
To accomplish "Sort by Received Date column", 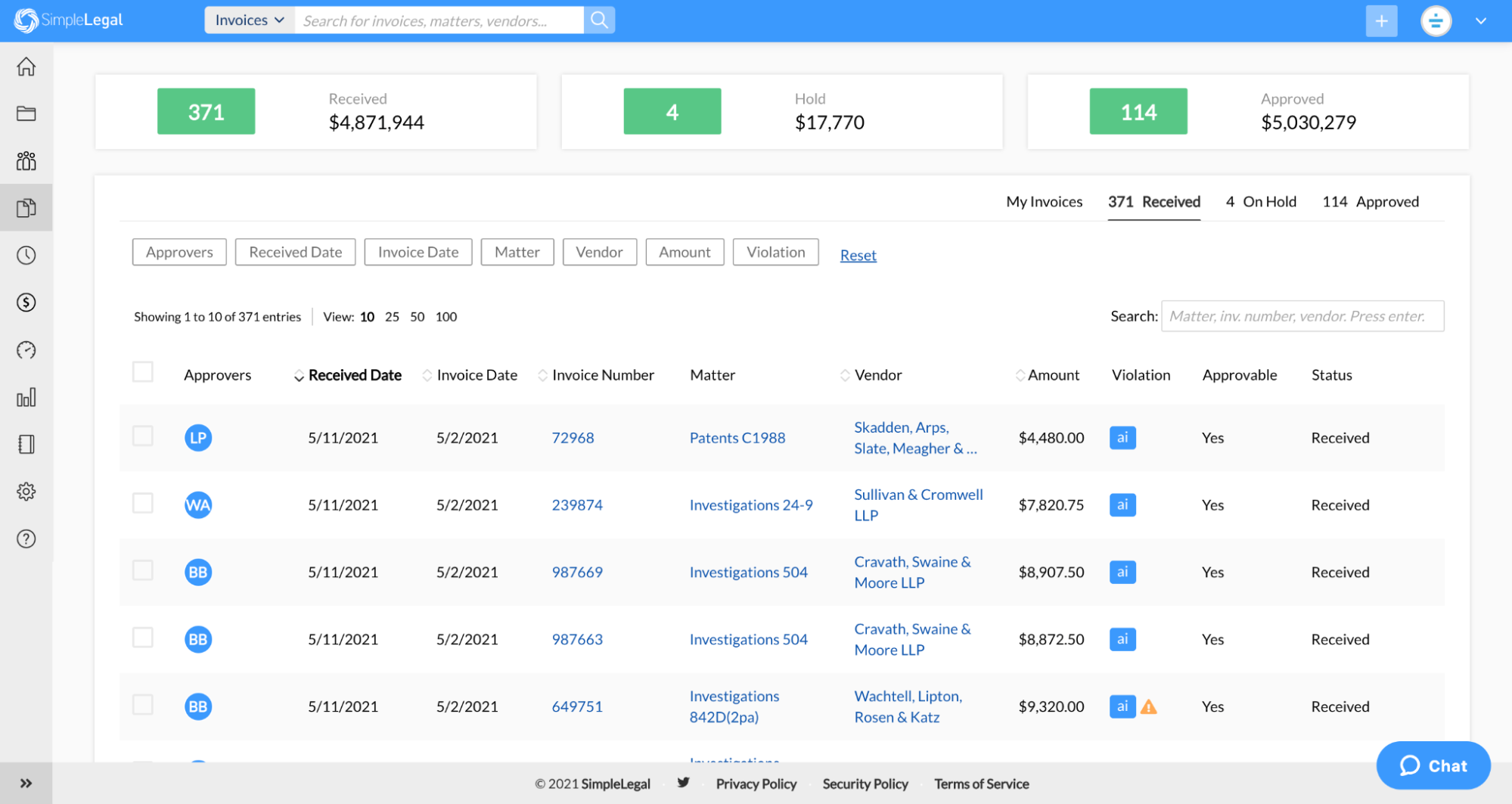I will (348, 375).
